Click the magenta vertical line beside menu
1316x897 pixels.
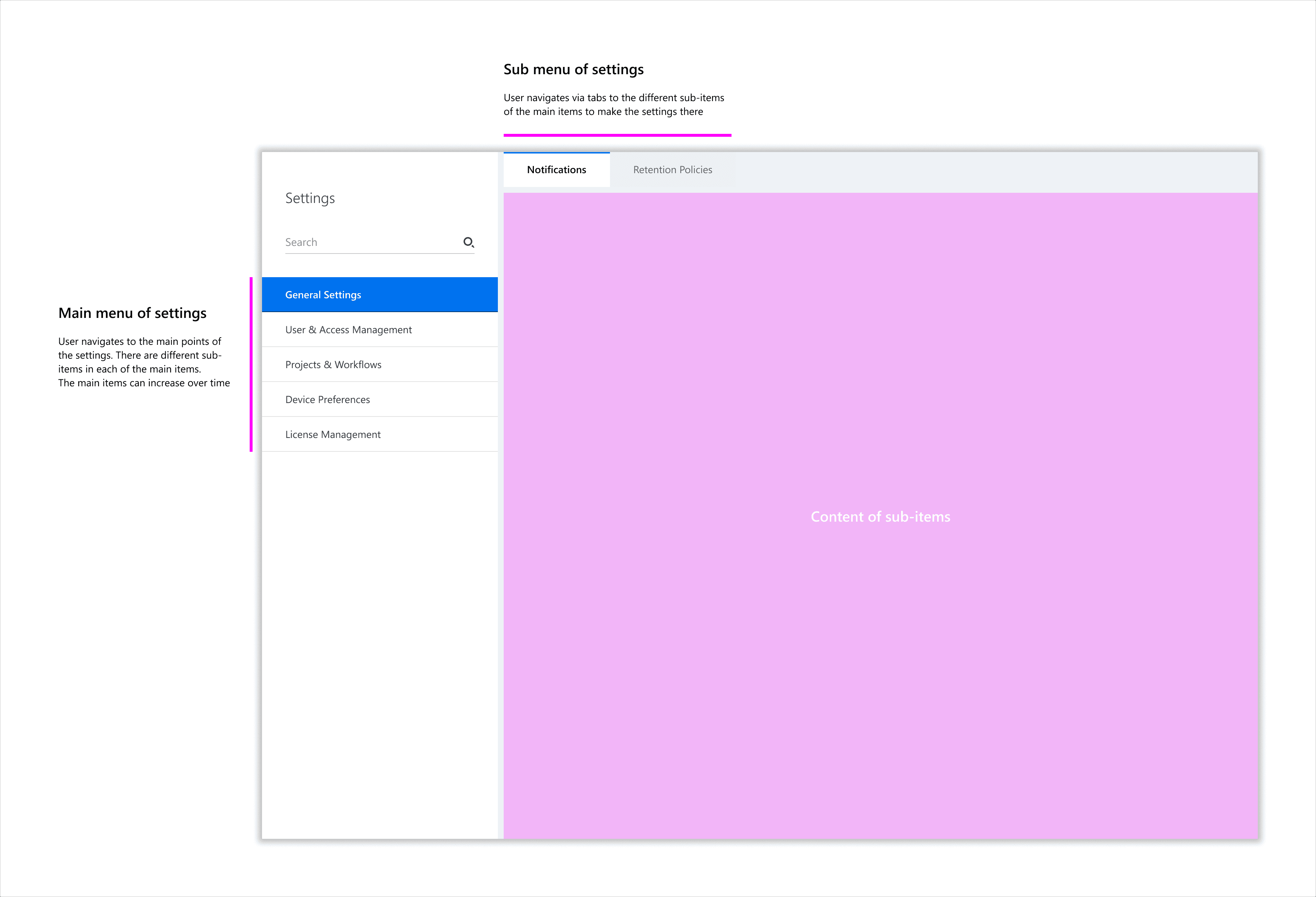(251, 364)
